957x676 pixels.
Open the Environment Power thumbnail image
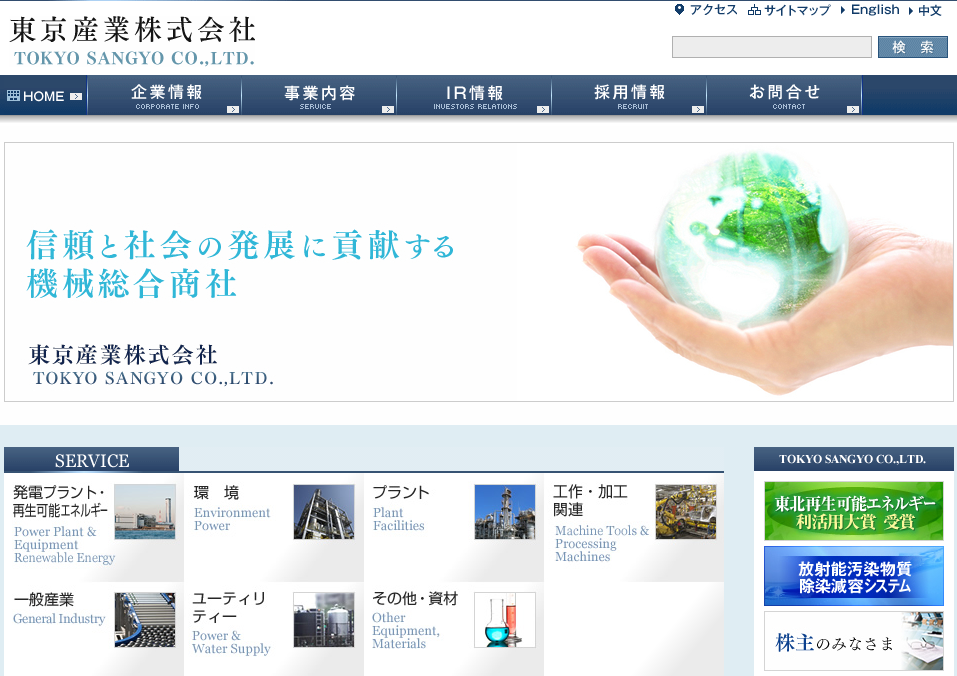pyautogui.click(x=324, y=512)
